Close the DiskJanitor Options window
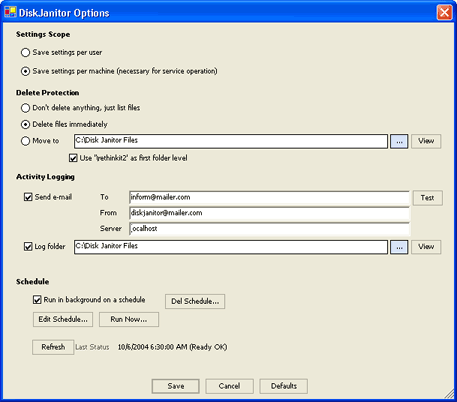This screenshot has height=402, width=457. [x=444, y=13]
